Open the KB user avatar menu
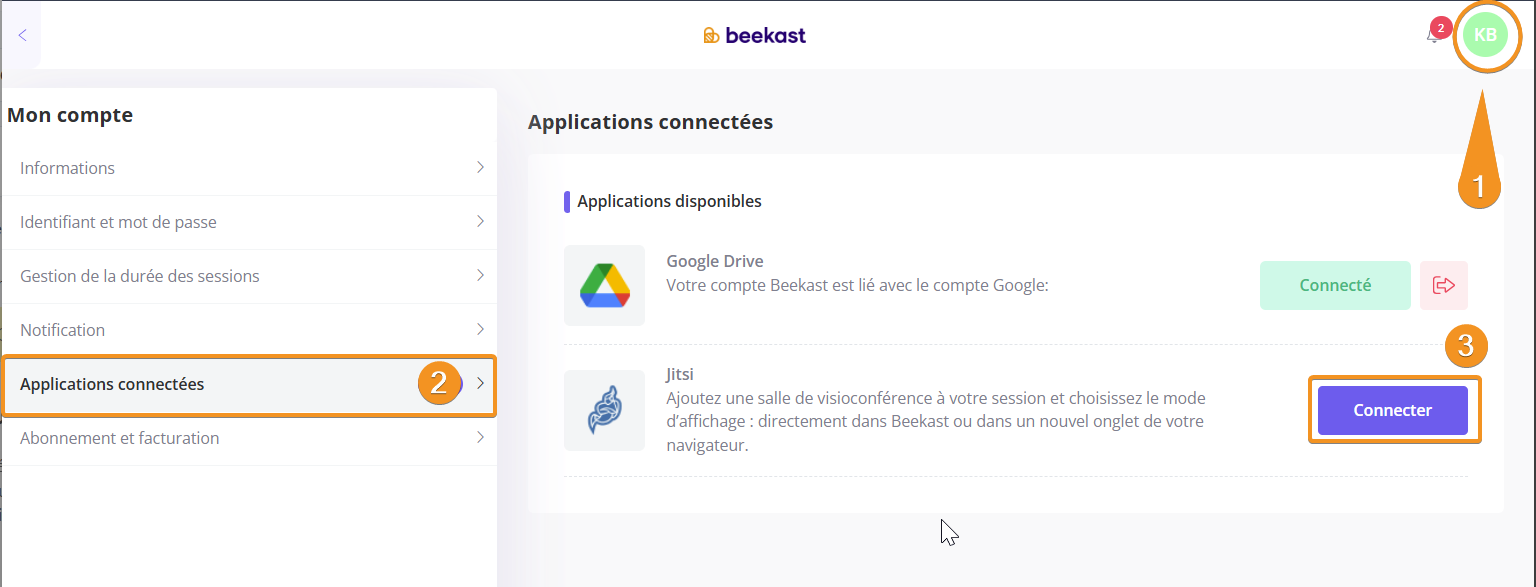The image size is (1536, 587). click(1485, 35)
